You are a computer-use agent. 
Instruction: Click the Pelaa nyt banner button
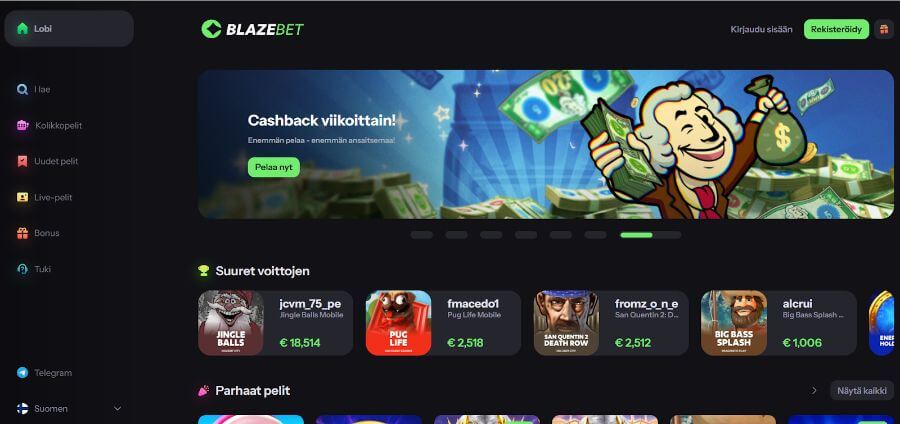pos(274,167)
